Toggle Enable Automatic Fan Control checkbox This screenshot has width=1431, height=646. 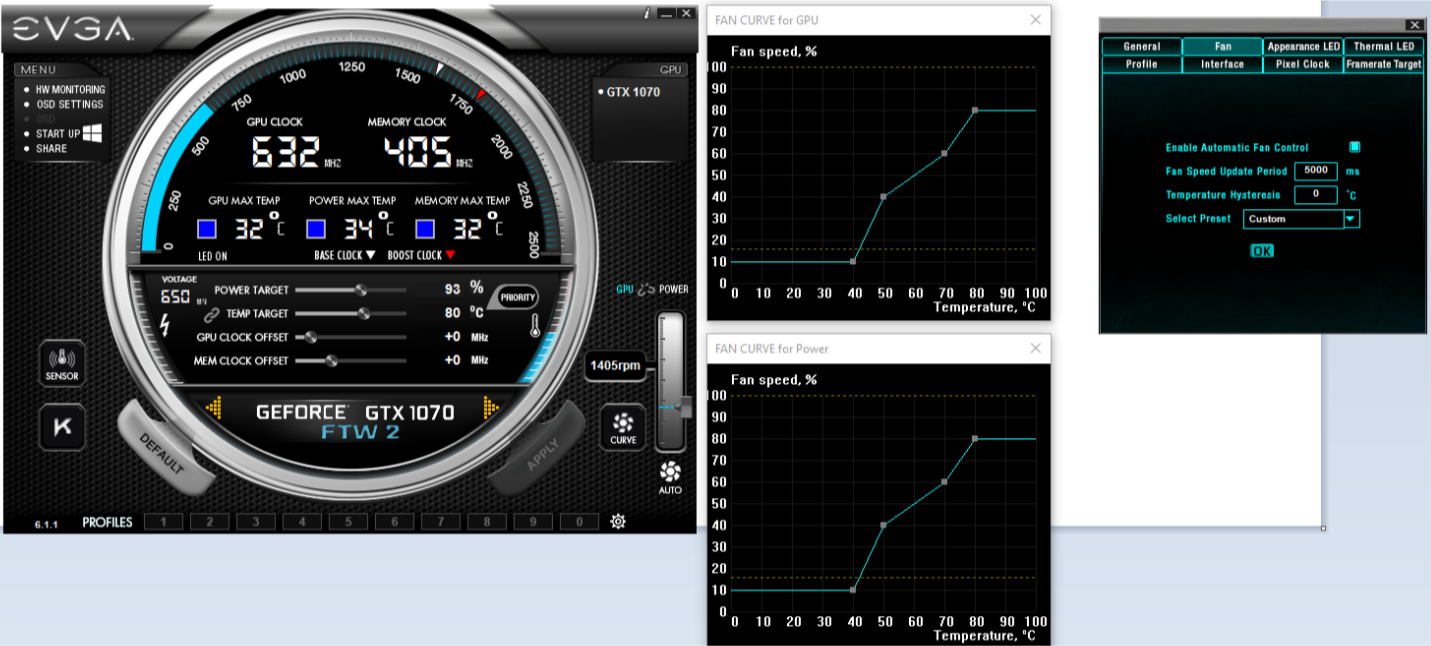[1355, 147]
